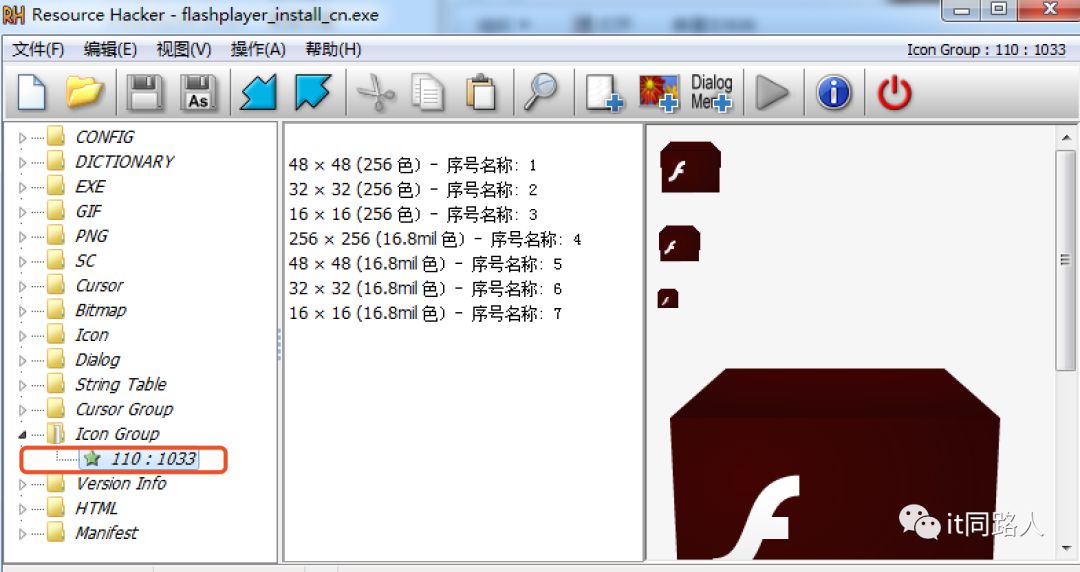Image resolution: width=1080 pixels, height=572 pixels.
Task: Open the 编辑(E) menu
Action: [110, 50]
